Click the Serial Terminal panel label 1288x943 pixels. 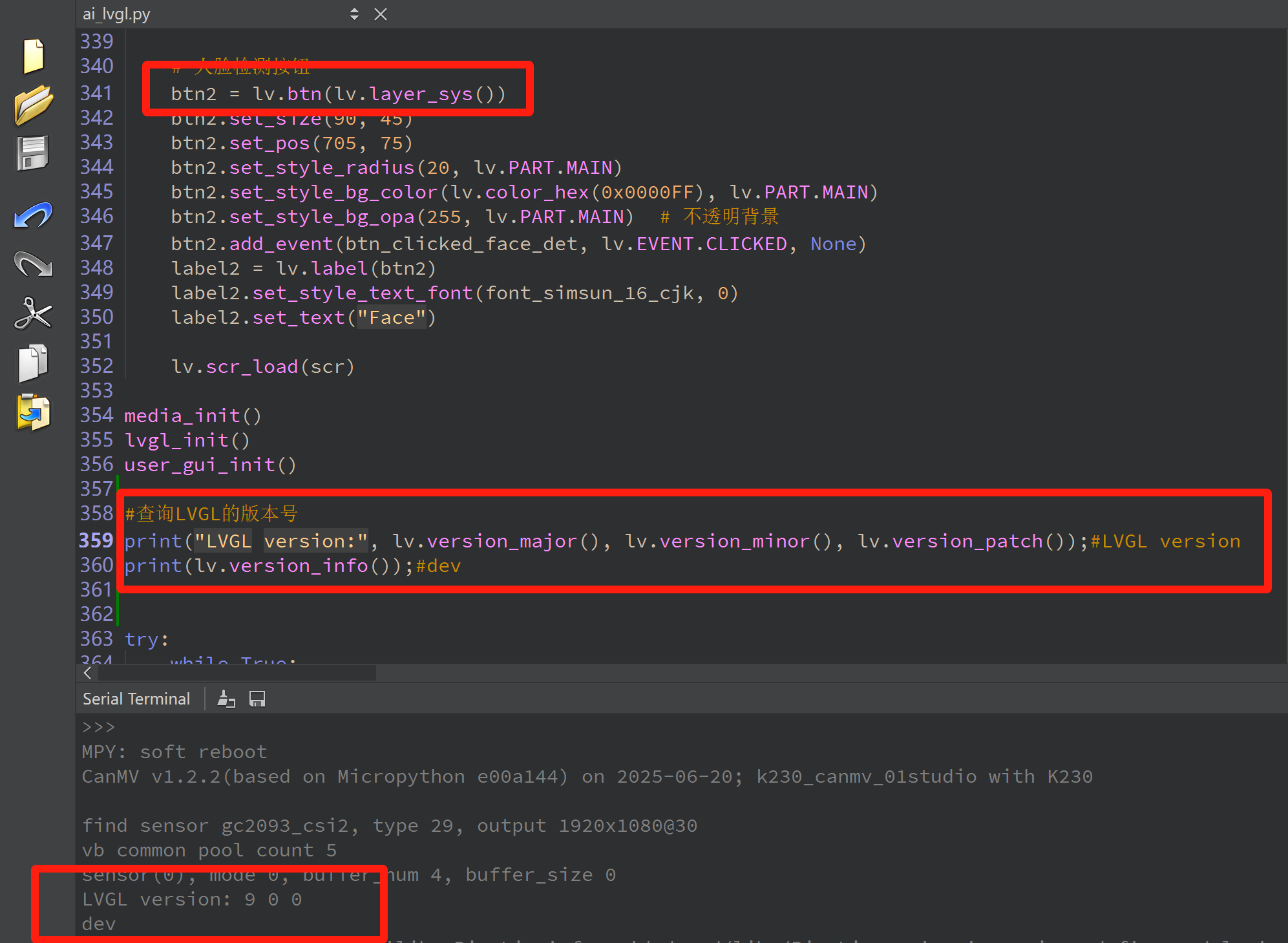point(136,699)
